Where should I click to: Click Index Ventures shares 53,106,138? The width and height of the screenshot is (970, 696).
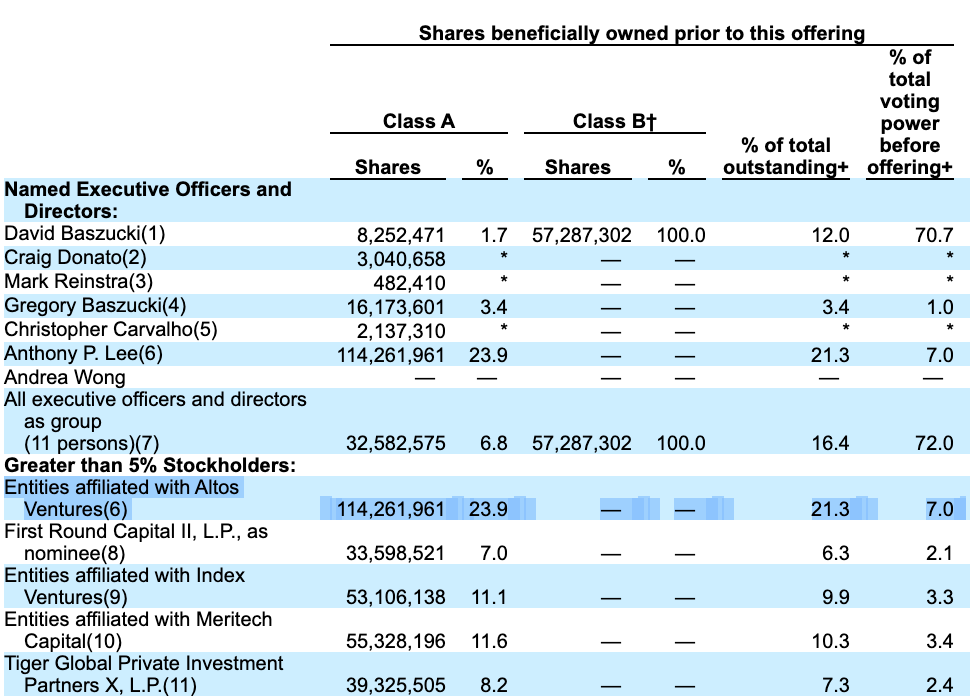(395, 598)
